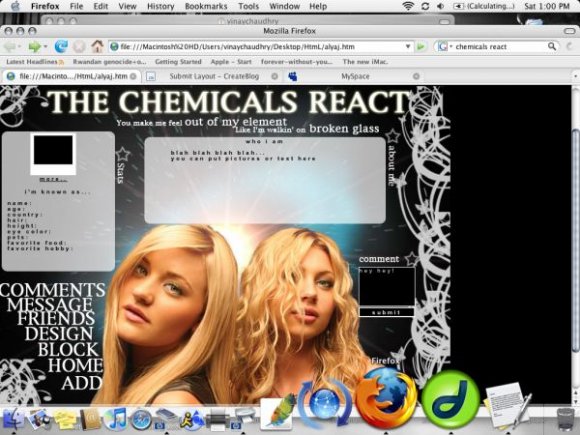Screen dimensions: 580x435
Task: Click the COMMENTS link
Action: [x=53, y=290]
